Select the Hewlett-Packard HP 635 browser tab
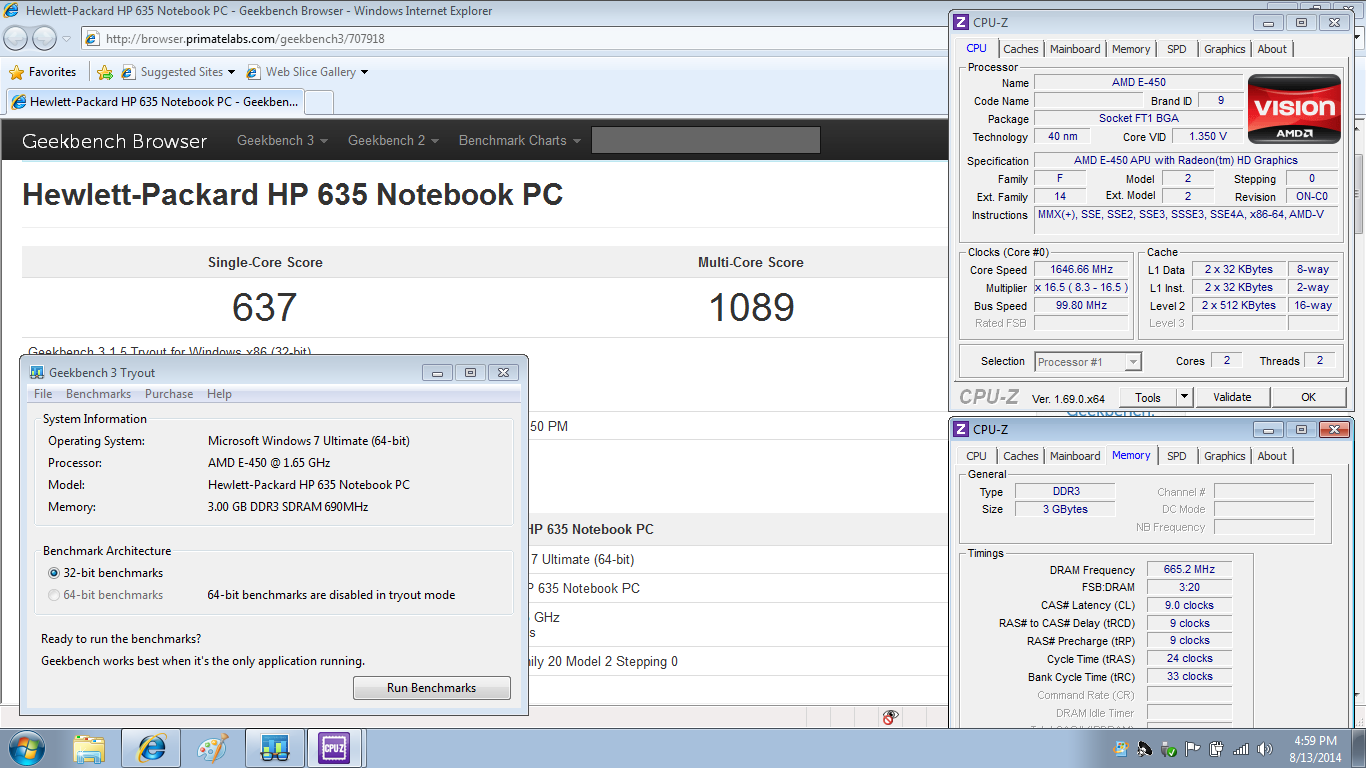 [x=154, y=102]
